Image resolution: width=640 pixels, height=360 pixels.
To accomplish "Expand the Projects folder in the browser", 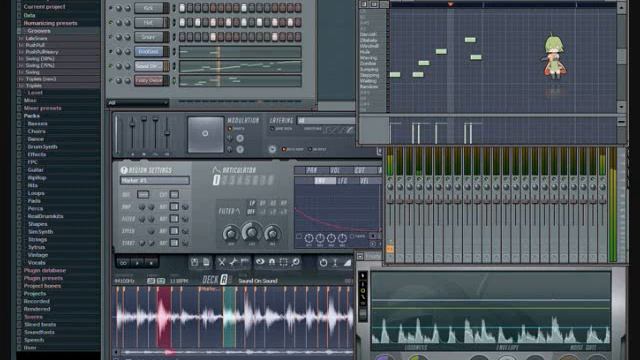I will click(x=35, y=293).
